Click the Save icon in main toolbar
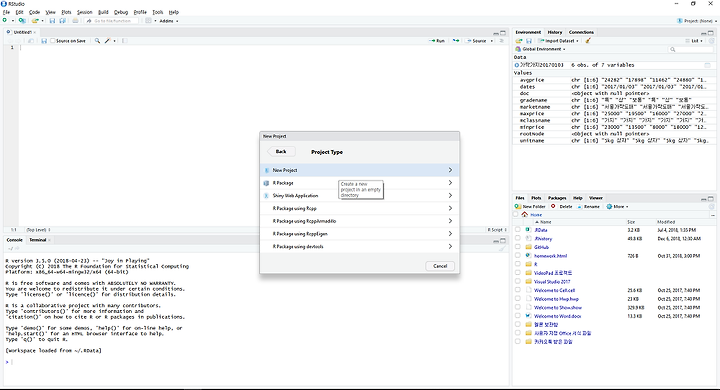720x390 pixels. [52, 21]
